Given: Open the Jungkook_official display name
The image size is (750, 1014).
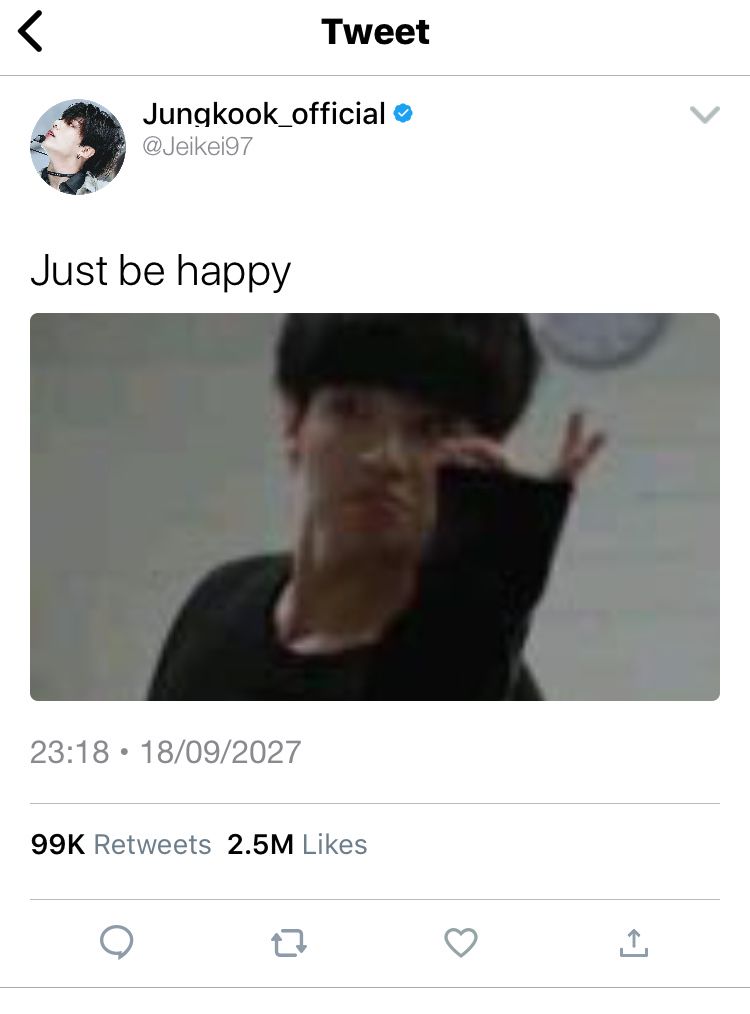Looking at the screenshot, I should tap(264, 114).
